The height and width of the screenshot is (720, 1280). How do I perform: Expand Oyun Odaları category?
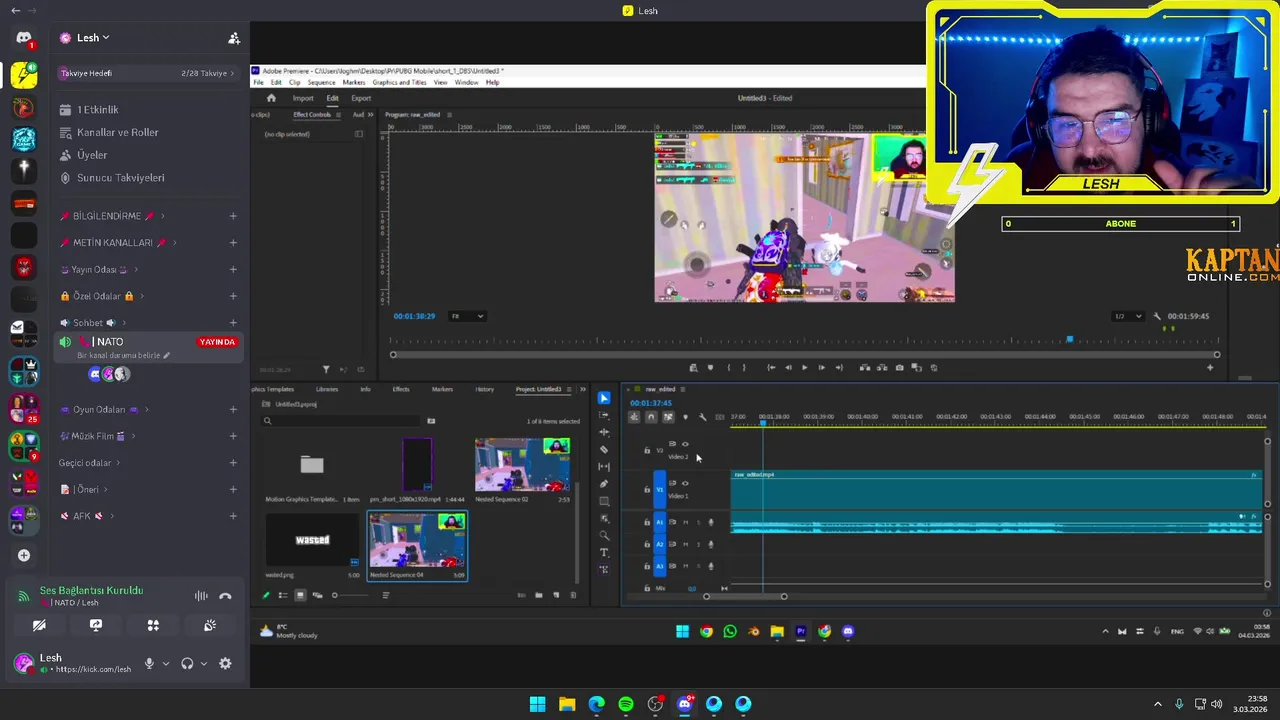pos(104,409)
